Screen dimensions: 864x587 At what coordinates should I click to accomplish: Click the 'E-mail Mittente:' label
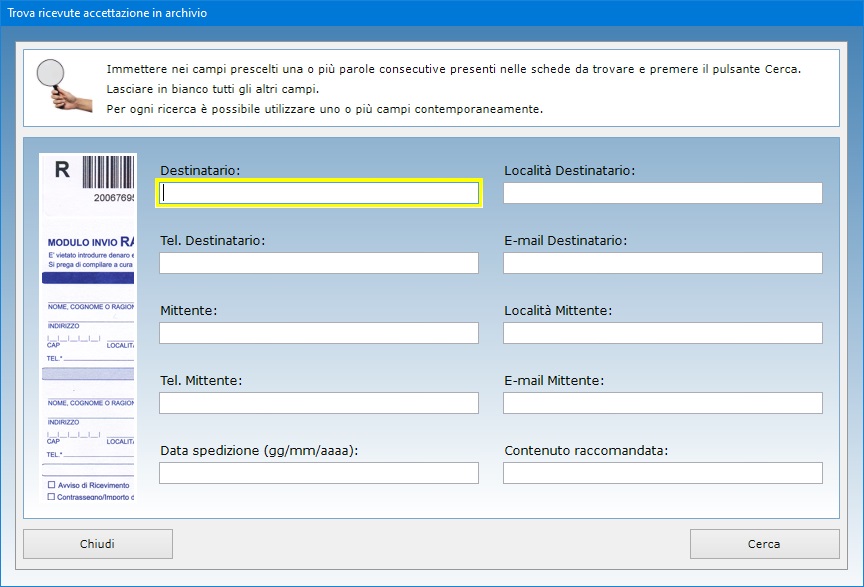554,380
